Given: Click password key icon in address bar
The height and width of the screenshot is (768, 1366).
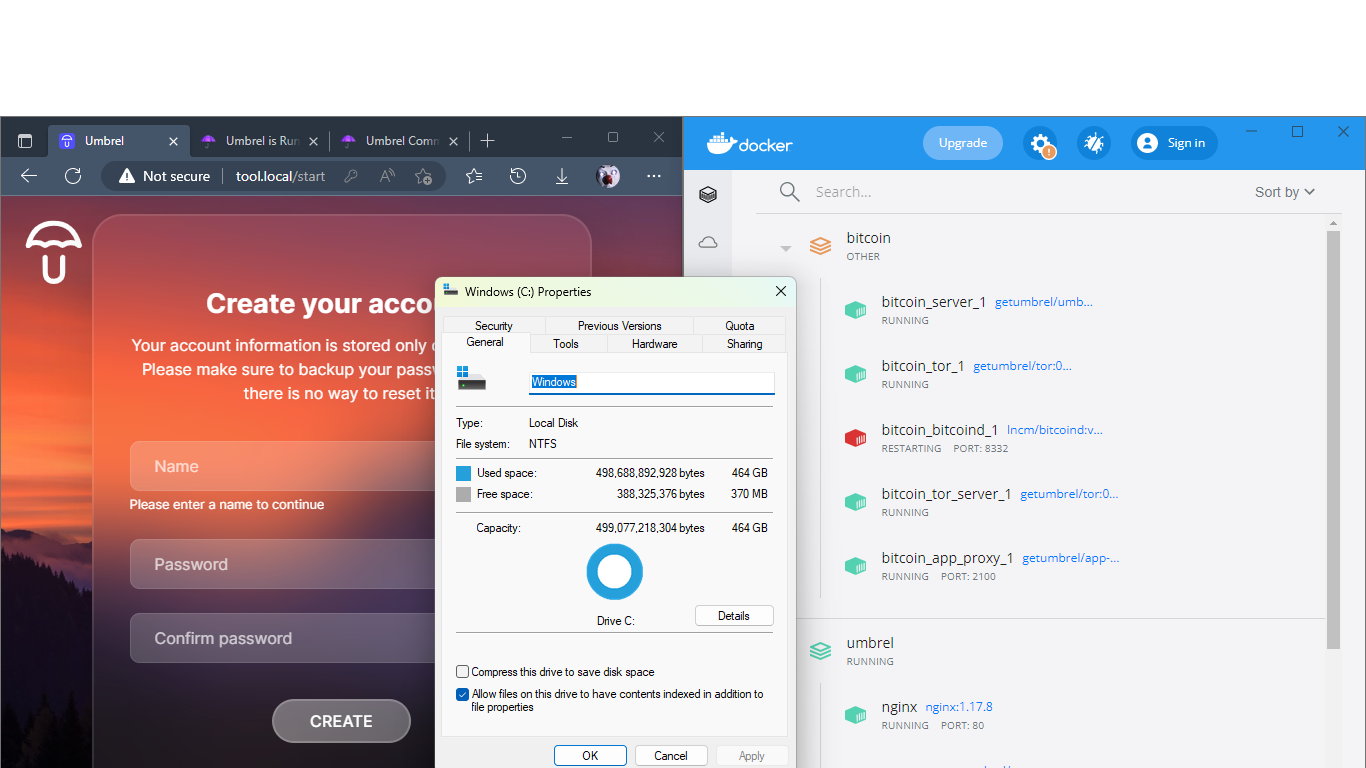Looking at the screenshot, I should pyautogui.click(x=350, y=176).
